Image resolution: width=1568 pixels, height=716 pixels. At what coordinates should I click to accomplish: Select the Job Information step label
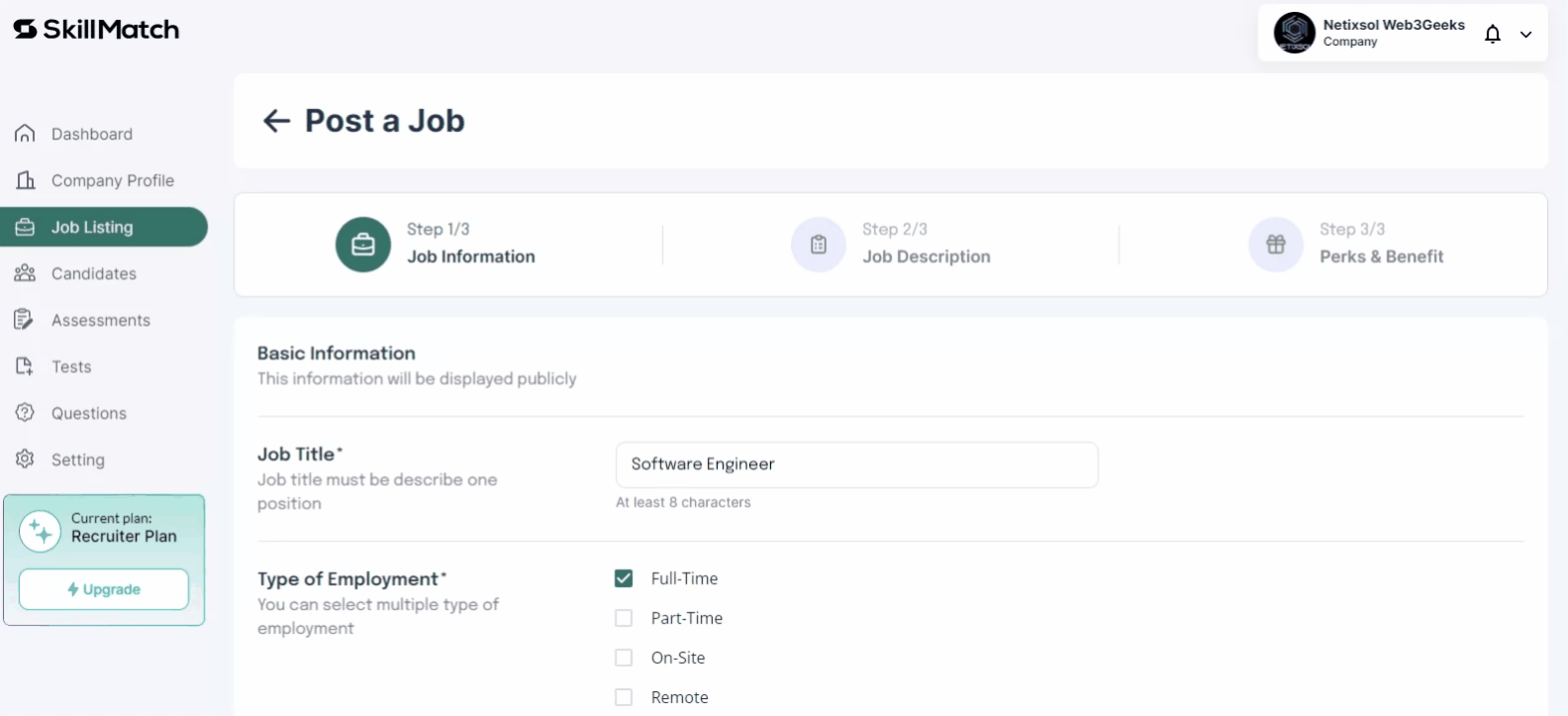point(471,256)
